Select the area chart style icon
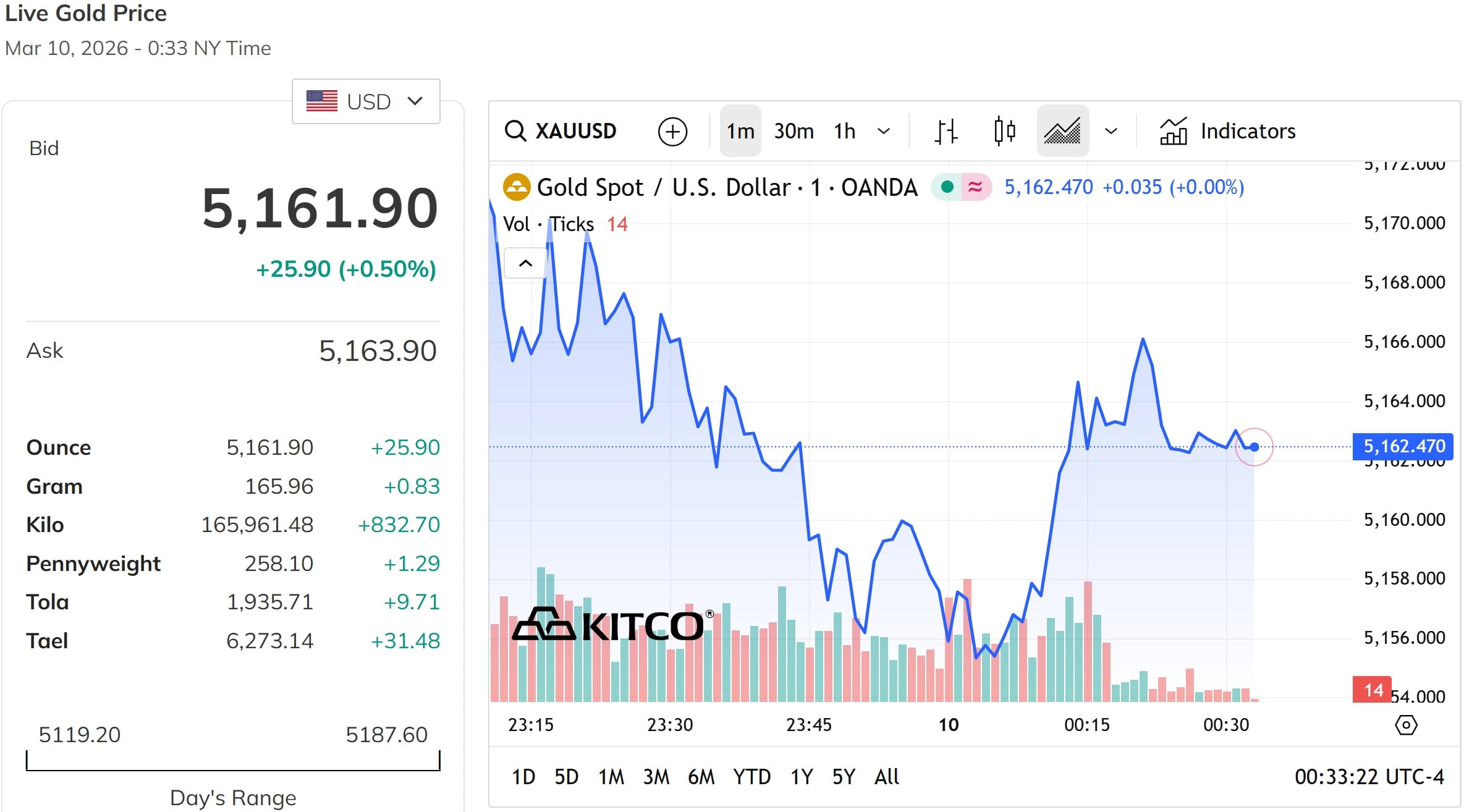The image size is (1464, 812). pyautogui.click(x=1062, y=131)
